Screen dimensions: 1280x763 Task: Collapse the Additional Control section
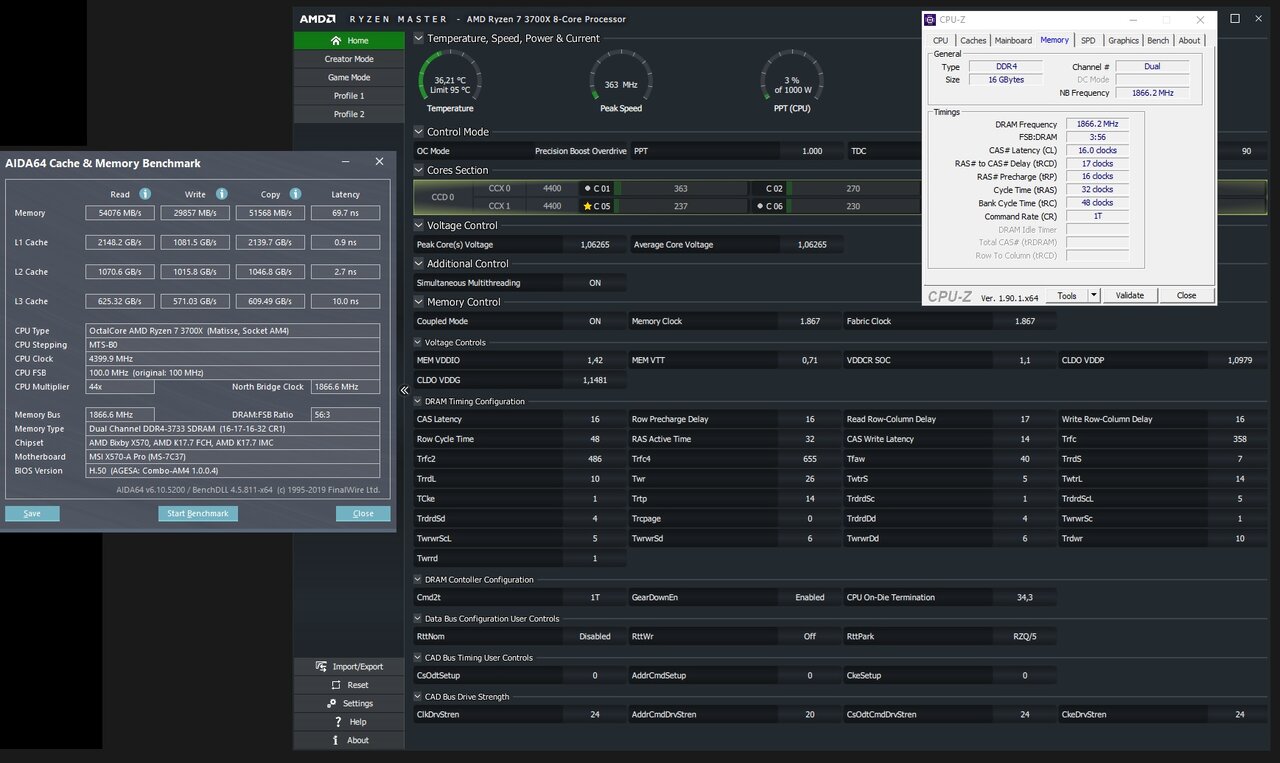(419, 264)
